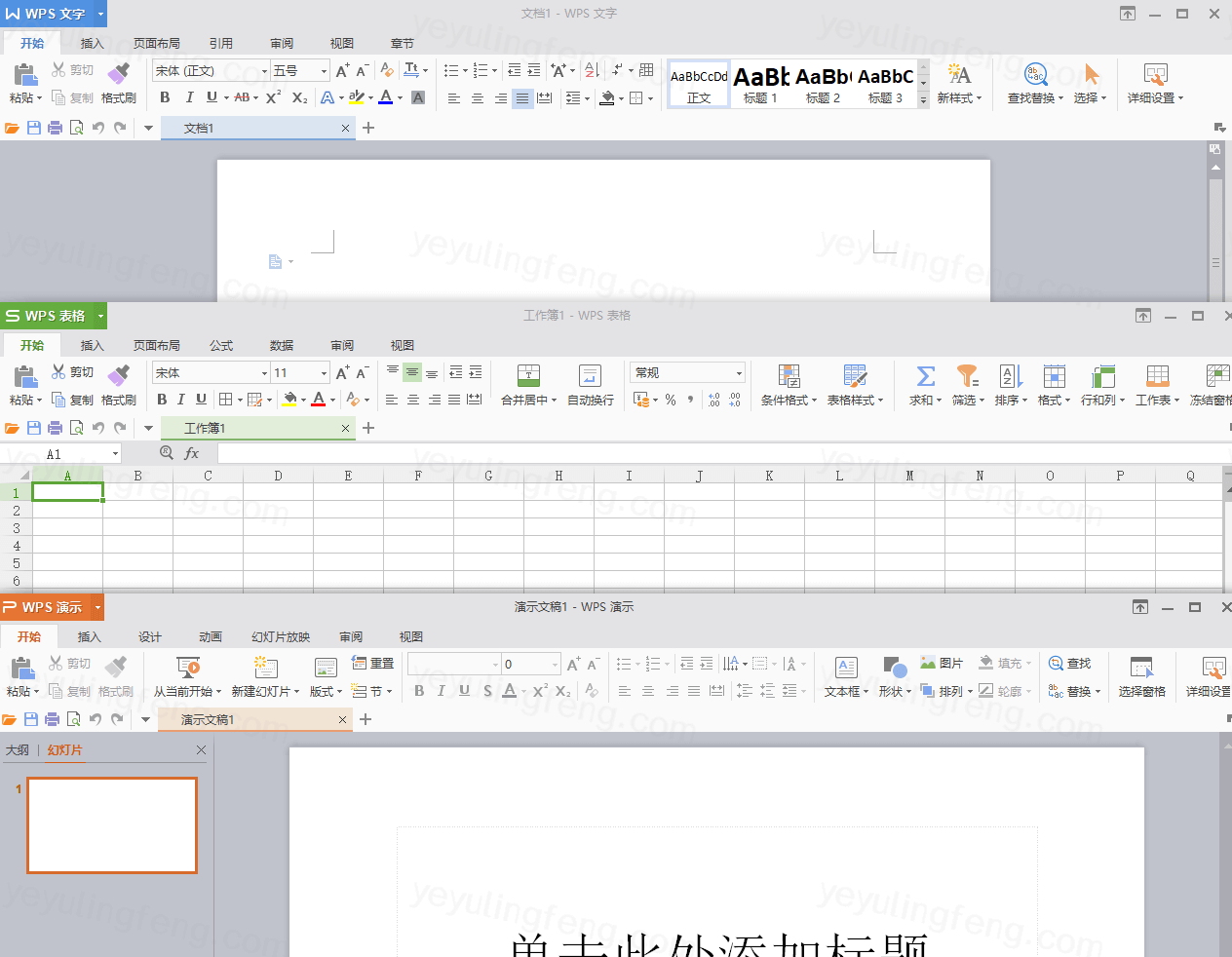Open 版式 layout dropdown
This screenshot has width=1232, height=957.
[x=326, y=691]
